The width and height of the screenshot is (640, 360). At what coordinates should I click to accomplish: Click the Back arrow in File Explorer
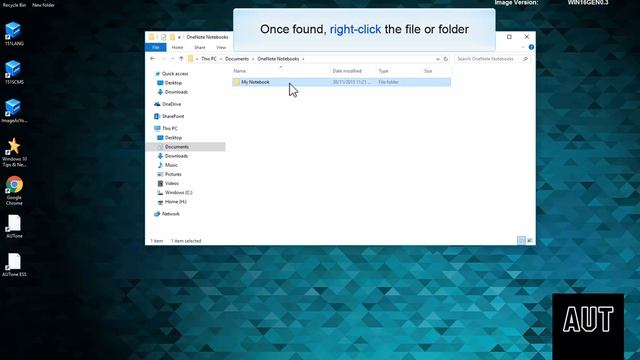[x=153, y=59]
